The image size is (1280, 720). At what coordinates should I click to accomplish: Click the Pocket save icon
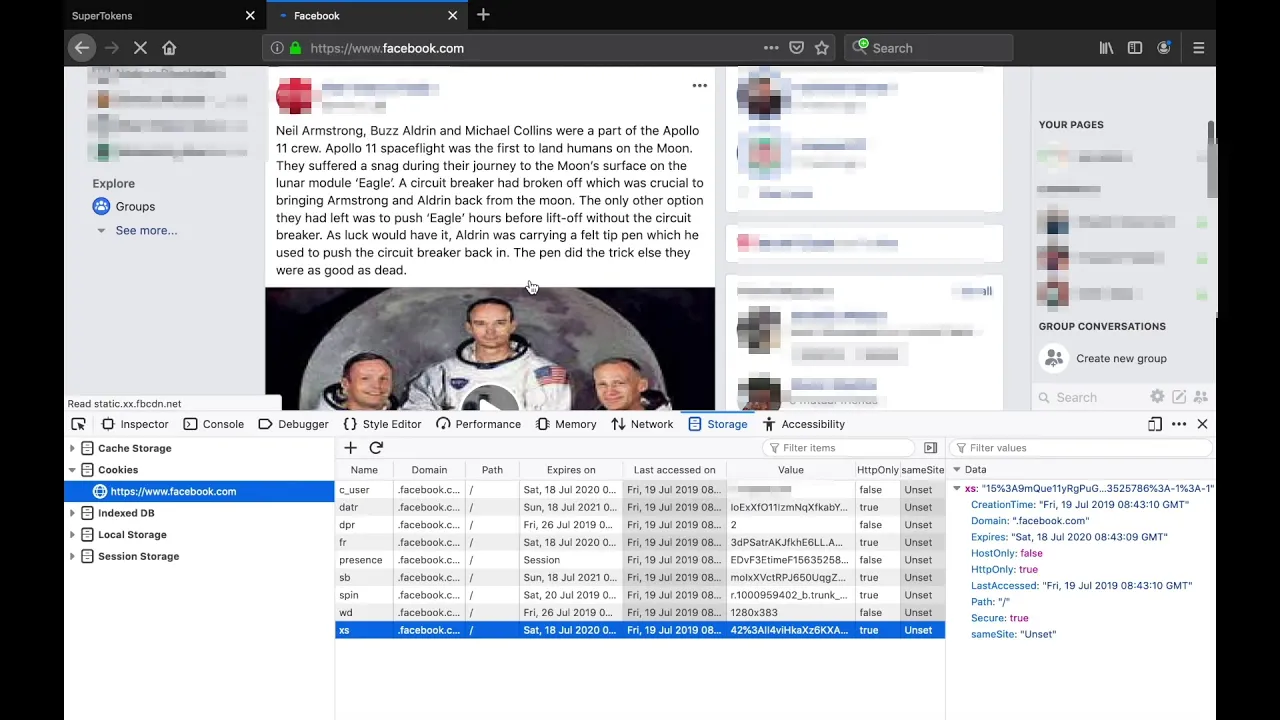[796, 48]
